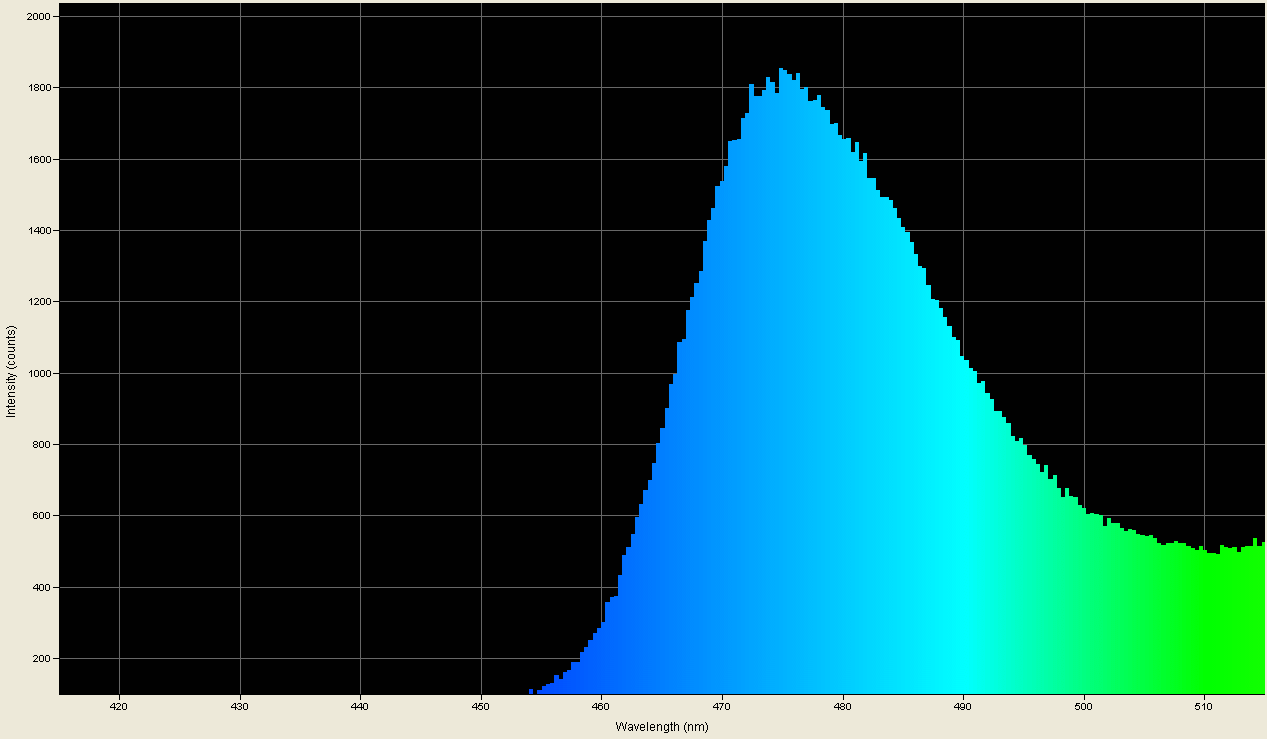Click the 510 tick label on x-axis
Screen dimensions: 1267x739
tap(1204, 706)
